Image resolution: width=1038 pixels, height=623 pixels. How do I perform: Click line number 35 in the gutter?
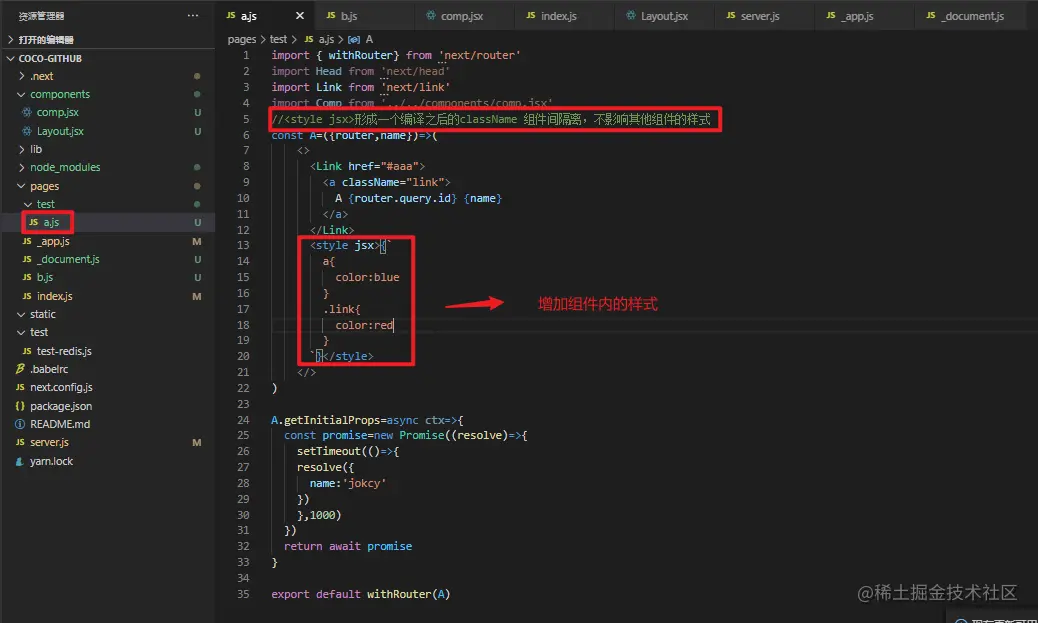(x=243, y=594)
